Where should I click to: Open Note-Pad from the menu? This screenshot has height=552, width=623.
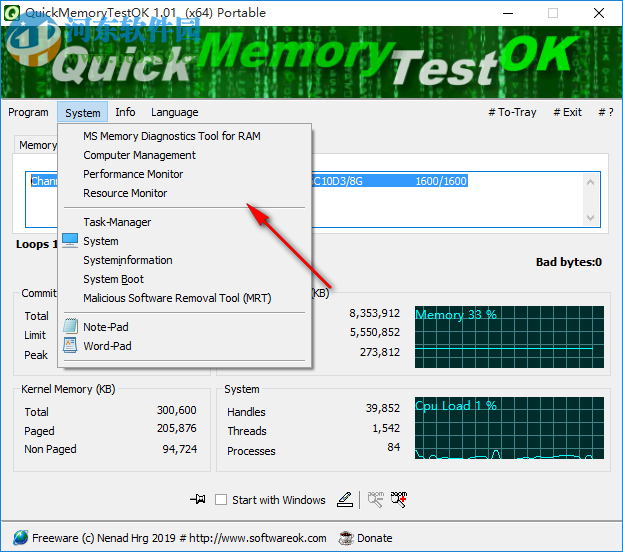pos(185,327)
